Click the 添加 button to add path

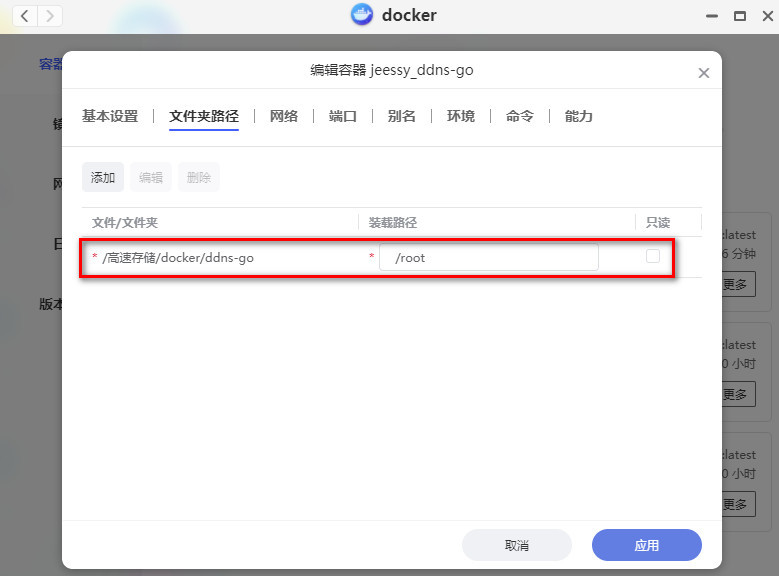point(103,177)
